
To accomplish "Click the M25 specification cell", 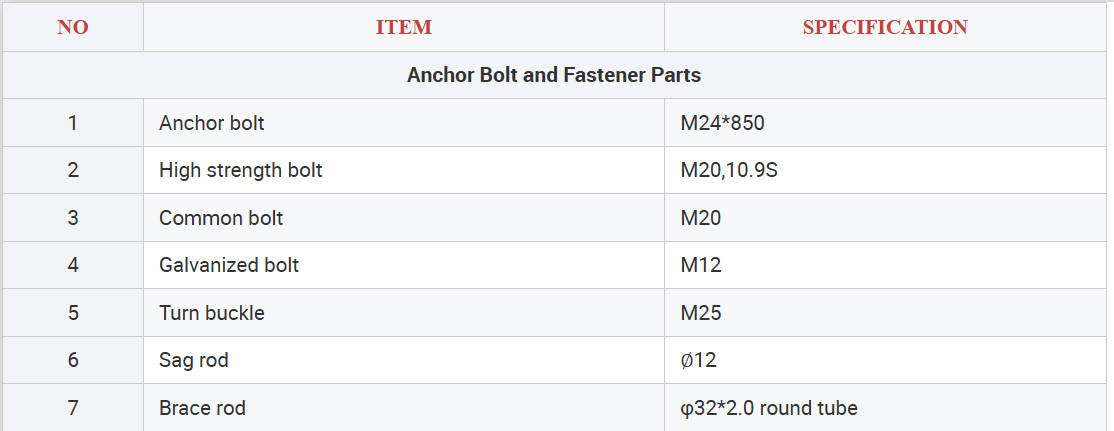I will (701, 313).
